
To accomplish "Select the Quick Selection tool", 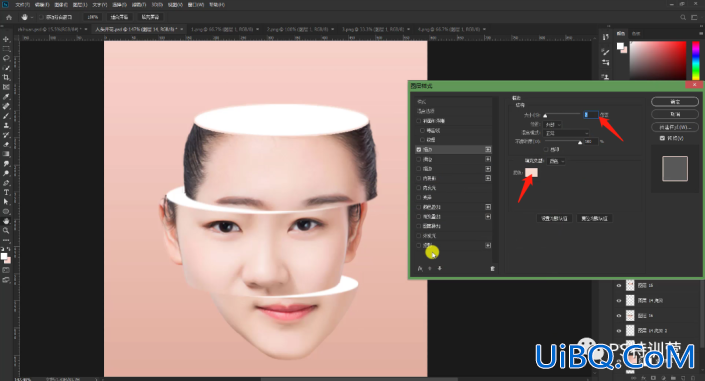I will coord(6,68).
